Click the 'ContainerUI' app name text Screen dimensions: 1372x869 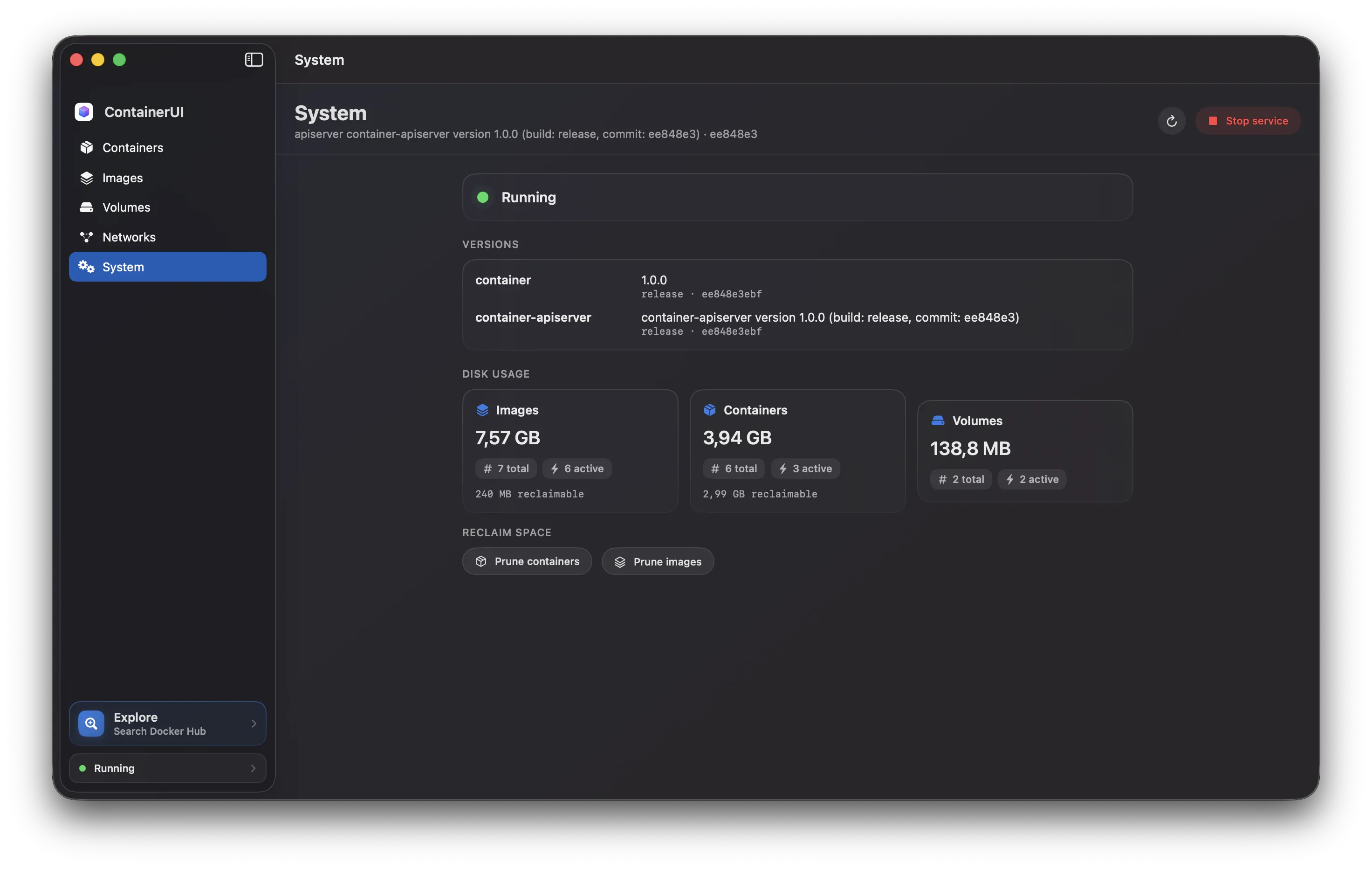click(x=144, y=112)
